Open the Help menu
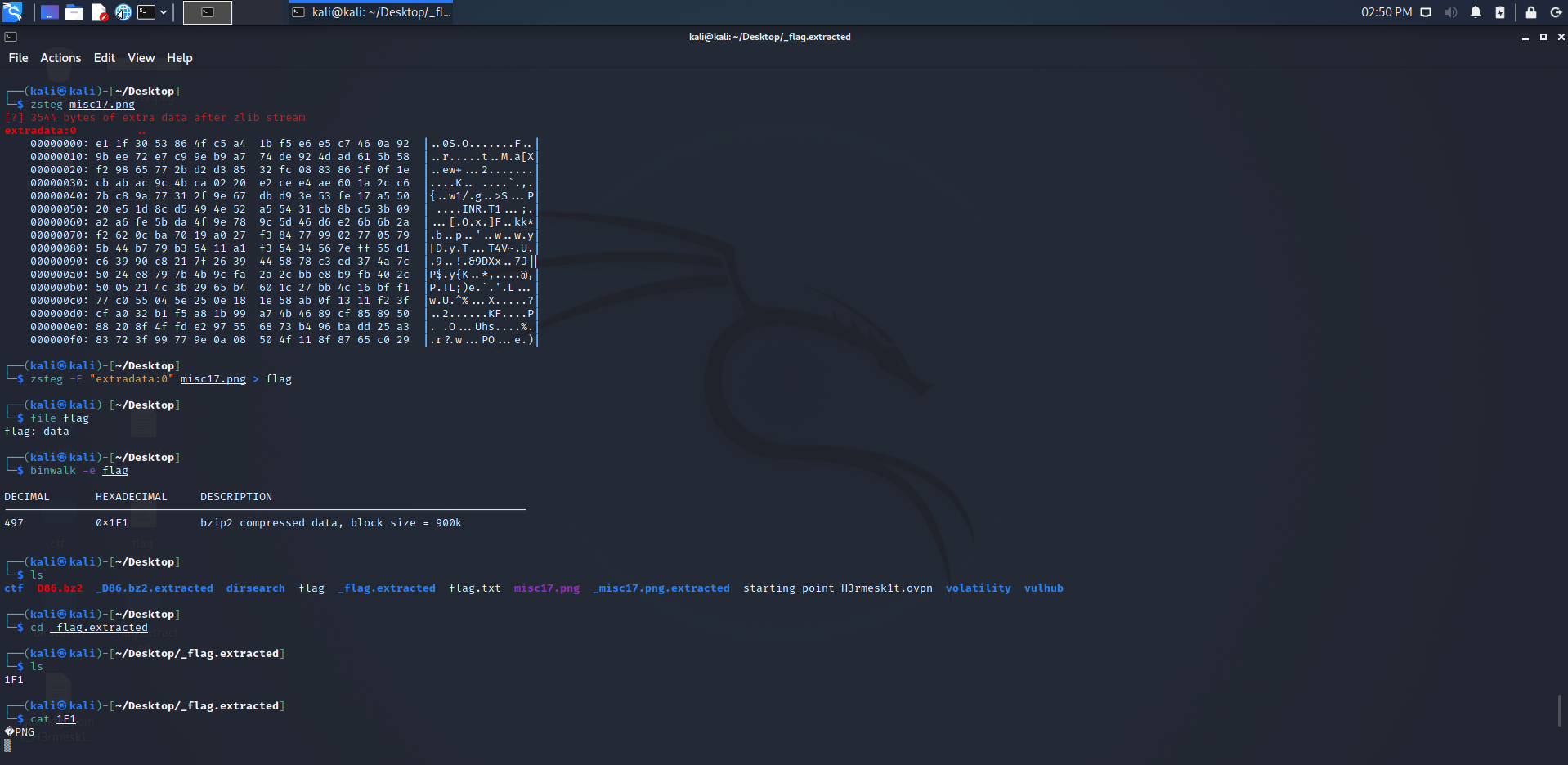 [180, 58]
